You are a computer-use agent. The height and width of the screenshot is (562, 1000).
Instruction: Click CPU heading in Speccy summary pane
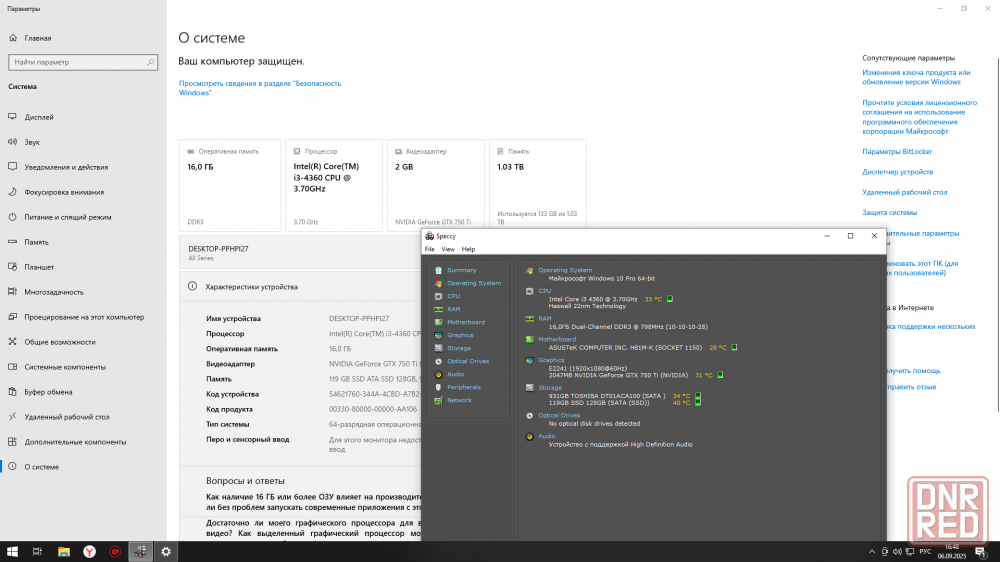coord(545,291)
